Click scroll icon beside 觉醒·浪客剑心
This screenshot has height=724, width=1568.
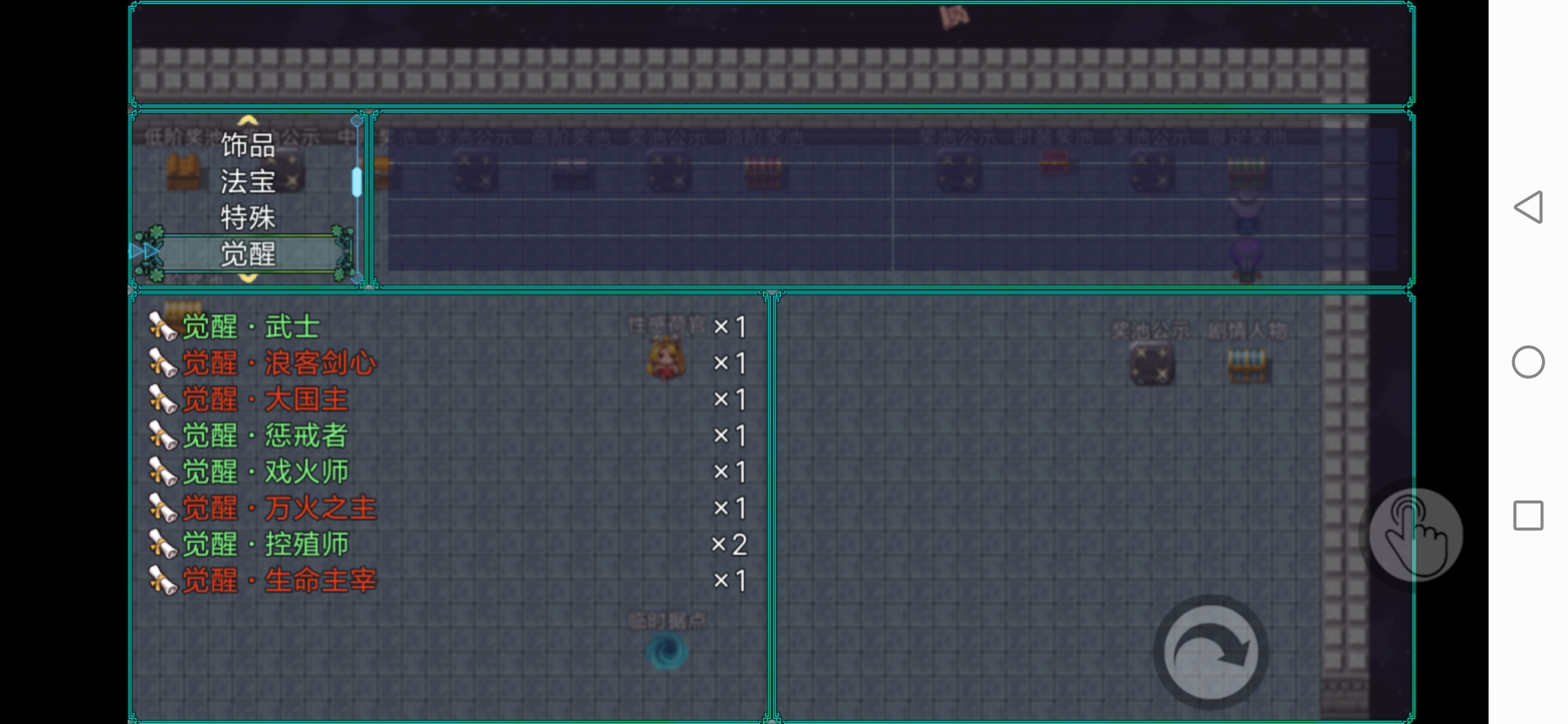coord(162,363)
